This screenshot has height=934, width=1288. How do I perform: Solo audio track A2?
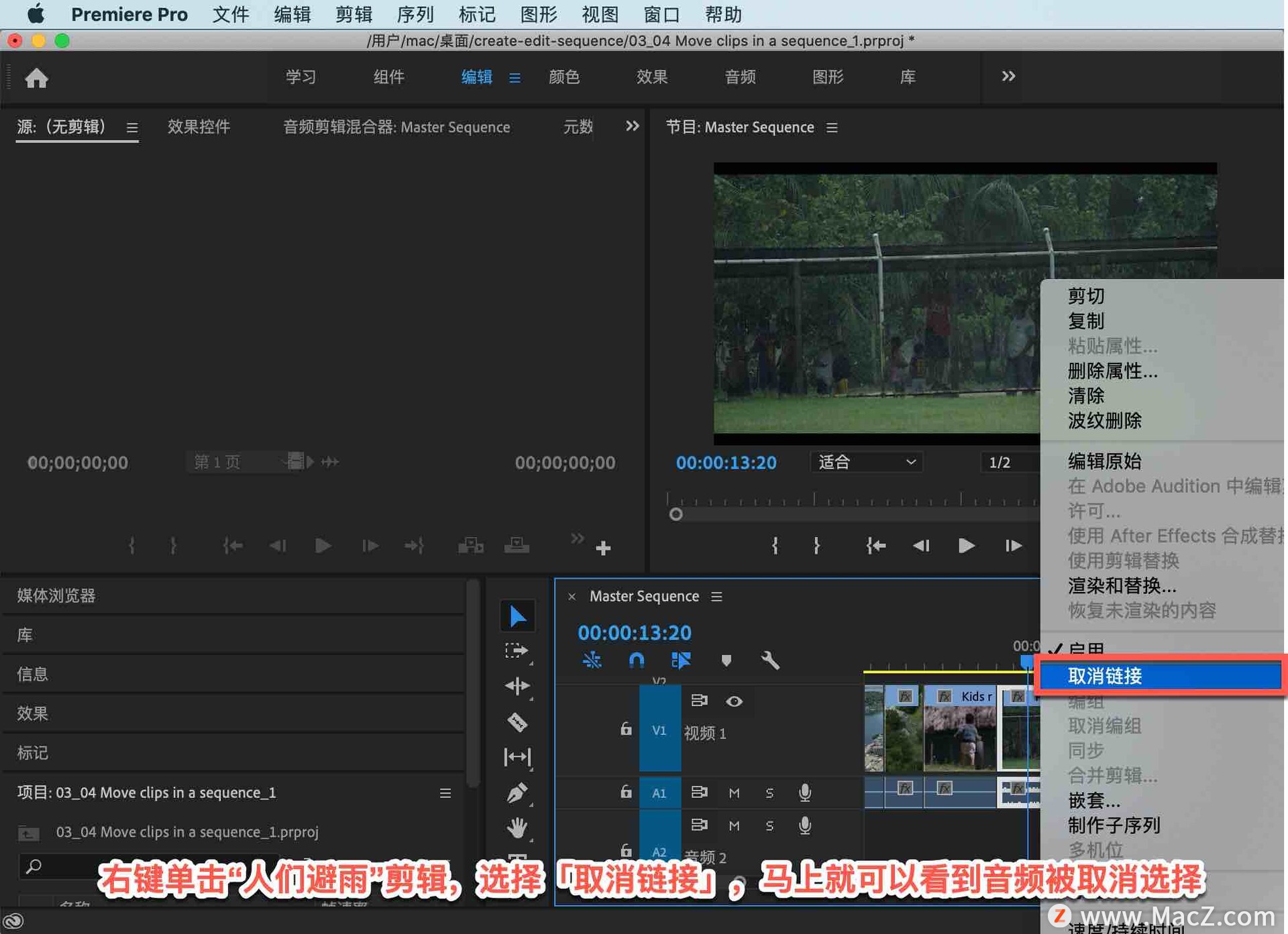769,826
